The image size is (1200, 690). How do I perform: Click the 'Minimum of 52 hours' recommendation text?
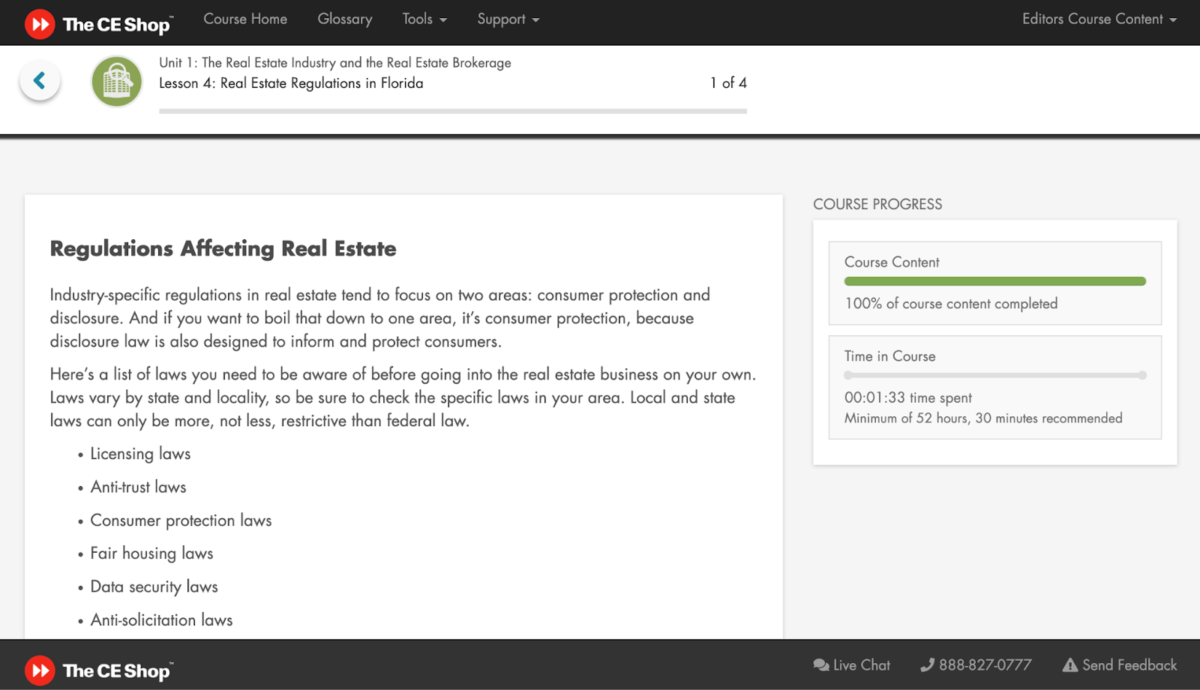point(983,418)
